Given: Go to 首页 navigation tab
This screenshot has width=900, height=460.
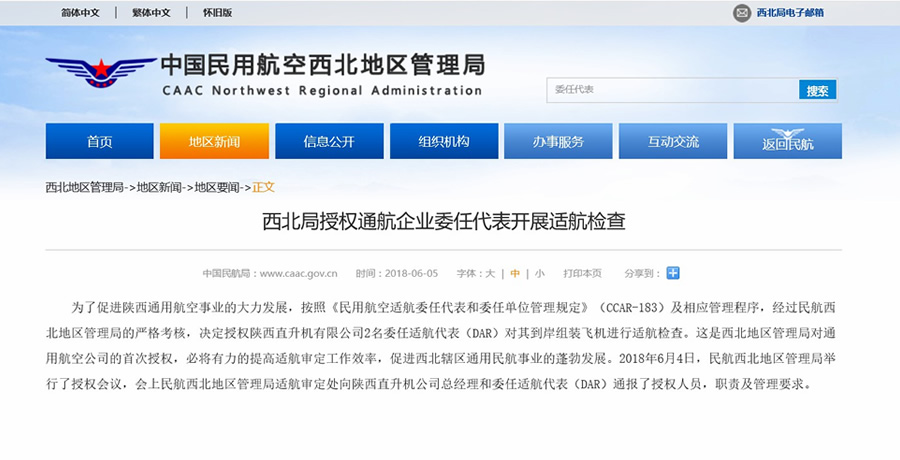Looking at the screenshot, I should click(x=99, y=141).
